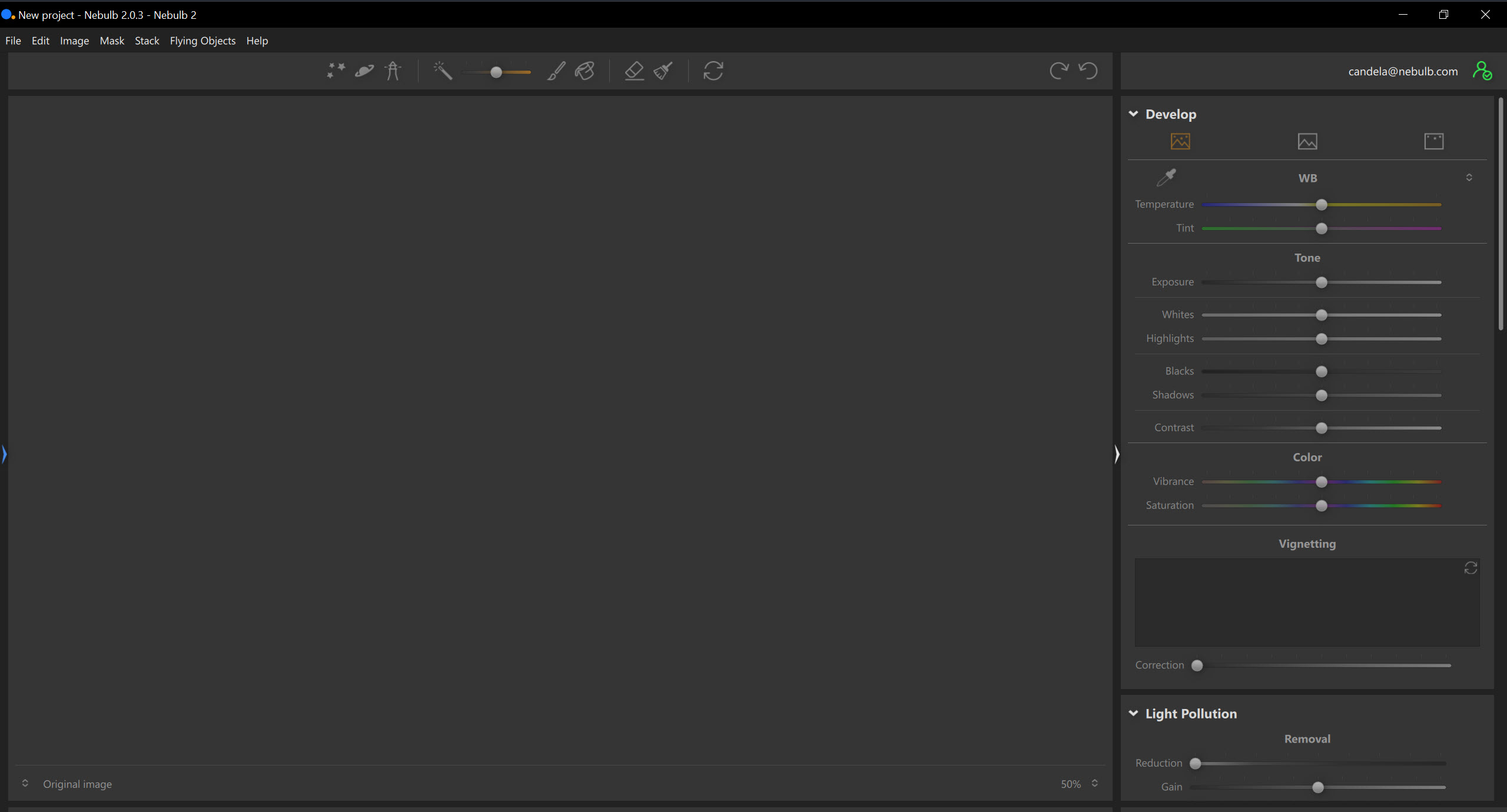The image size is (1507, 812).
Task: Click the undo arrow in toolbar
Action: 1088,71
